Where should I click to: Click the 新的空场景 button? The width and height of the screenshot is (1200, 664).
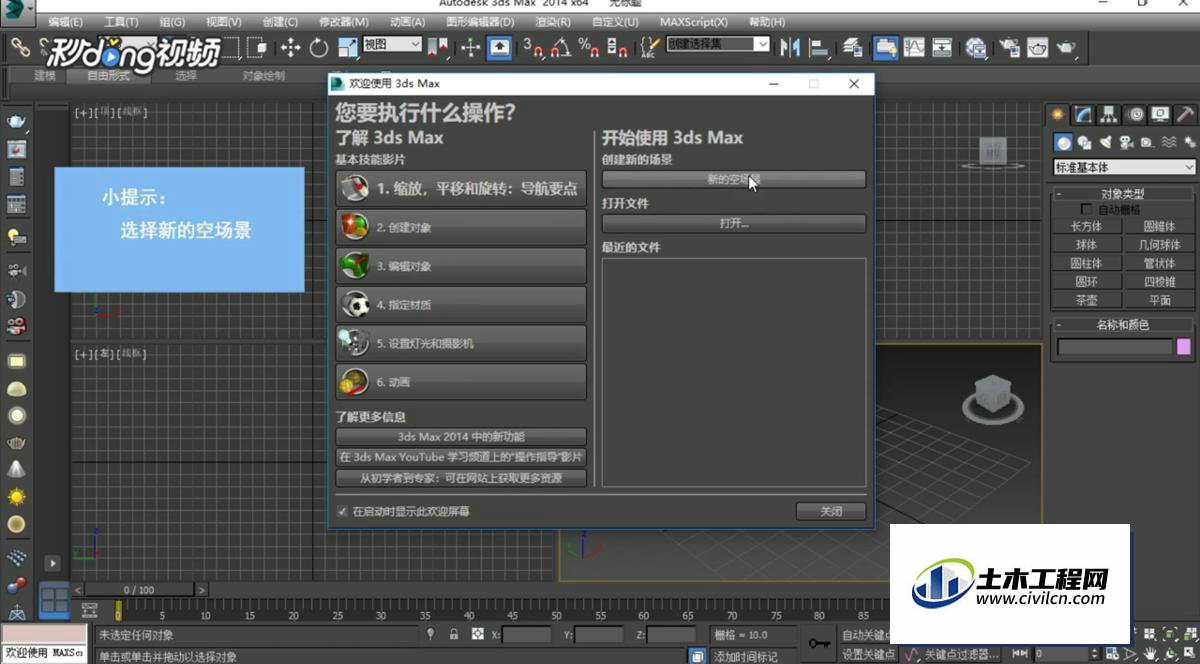[x=733, y=180]
